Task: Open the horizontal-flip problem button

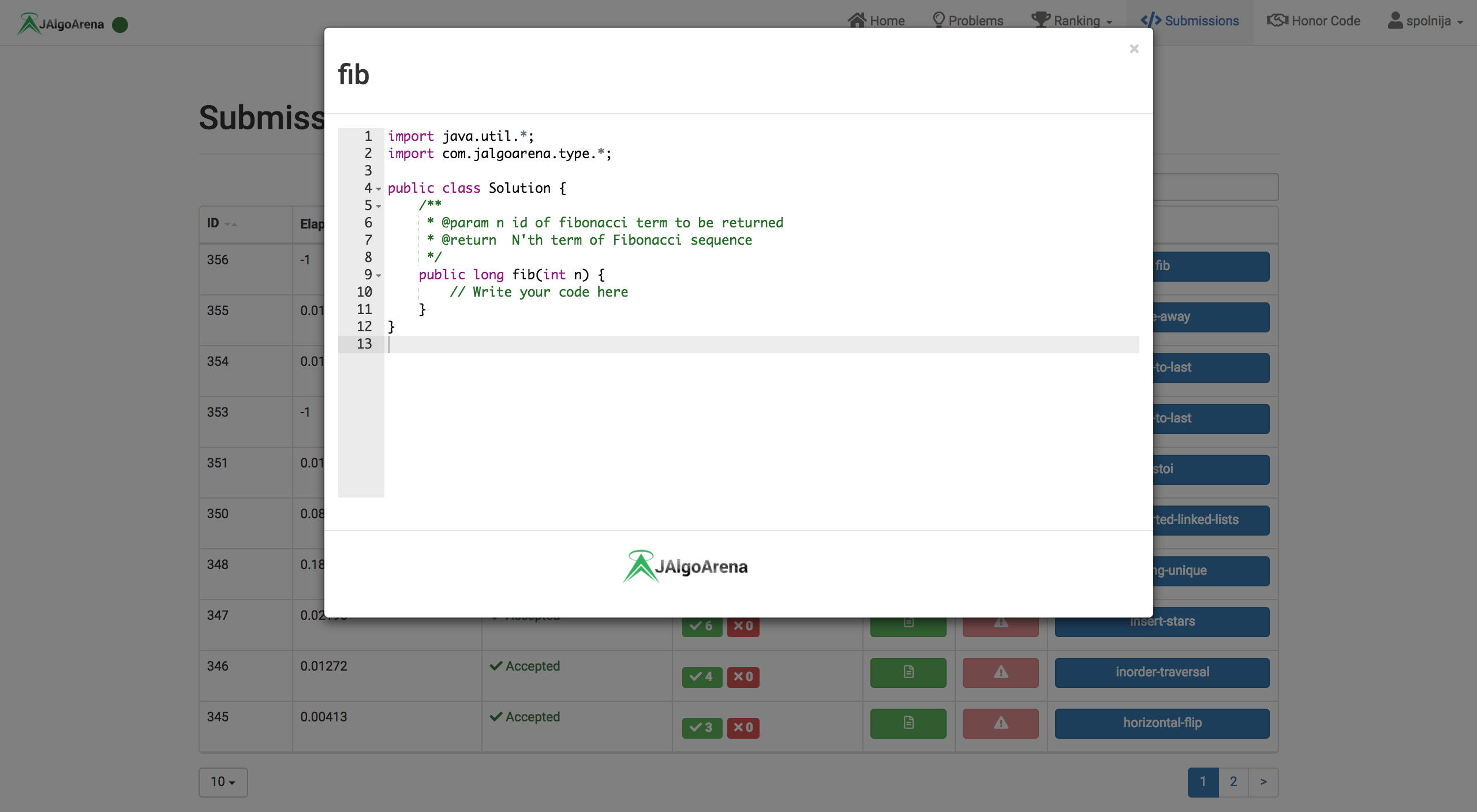Action: click(1161, 723)
